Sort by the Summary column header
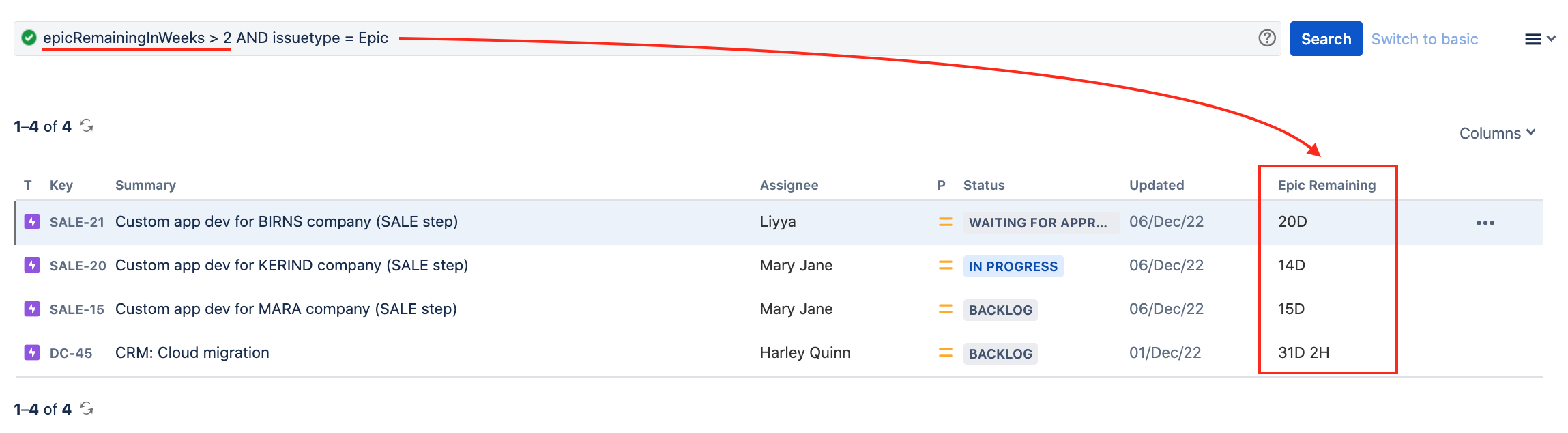The height and width of the screenshot is (433, 1568). click(145, 185)
